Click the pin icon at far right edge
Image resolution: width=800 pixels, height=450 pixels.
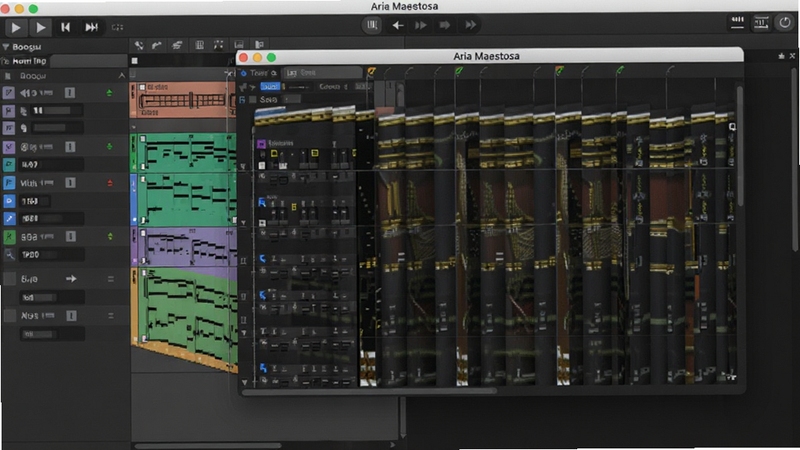coord(781,56)
